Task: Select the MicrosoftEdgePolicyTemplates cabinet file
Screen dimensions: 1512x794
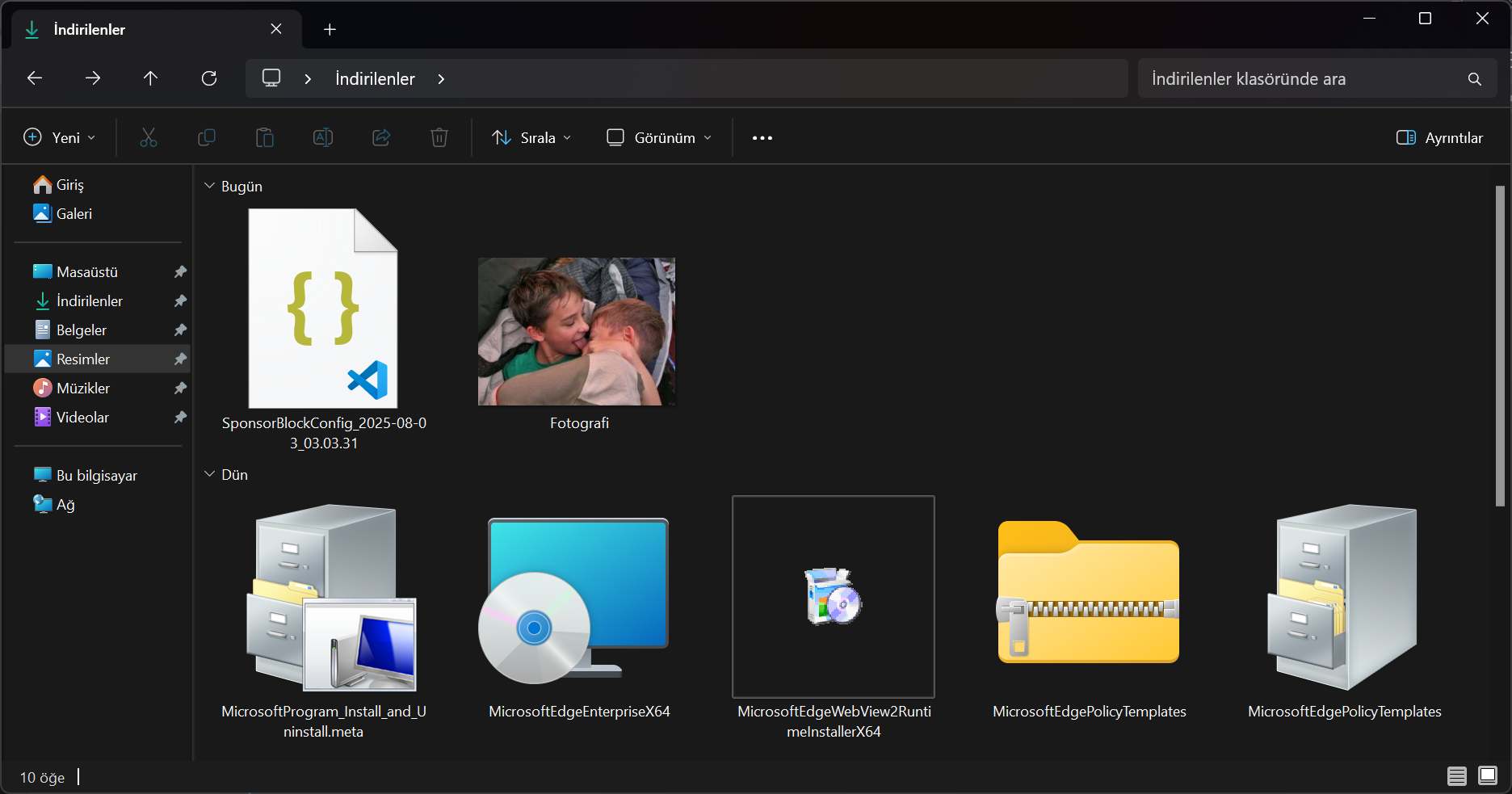Action: pos(1344,610)
